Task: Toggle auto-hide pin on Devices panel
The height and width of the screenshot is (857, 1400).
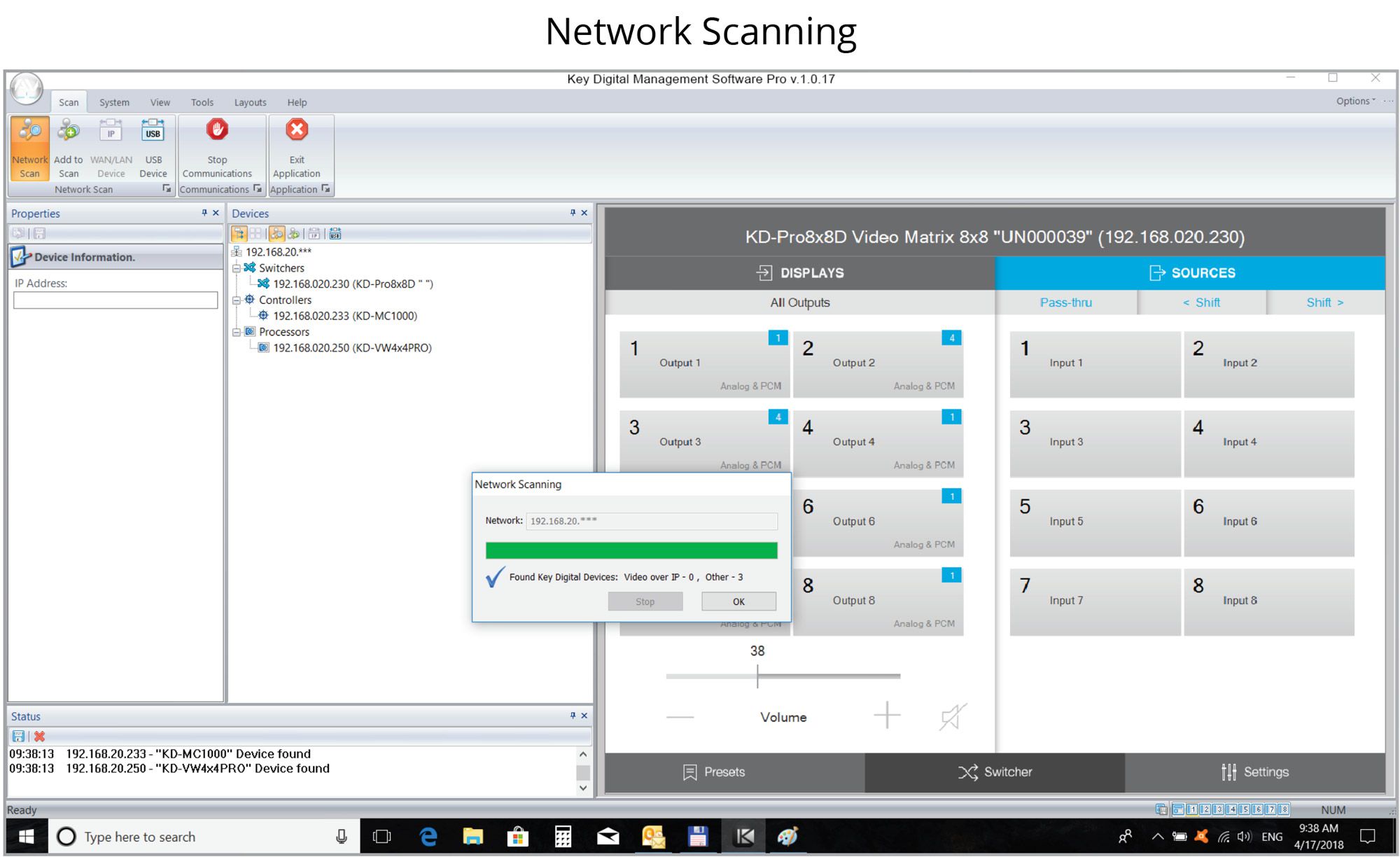Action: [573, 213]
